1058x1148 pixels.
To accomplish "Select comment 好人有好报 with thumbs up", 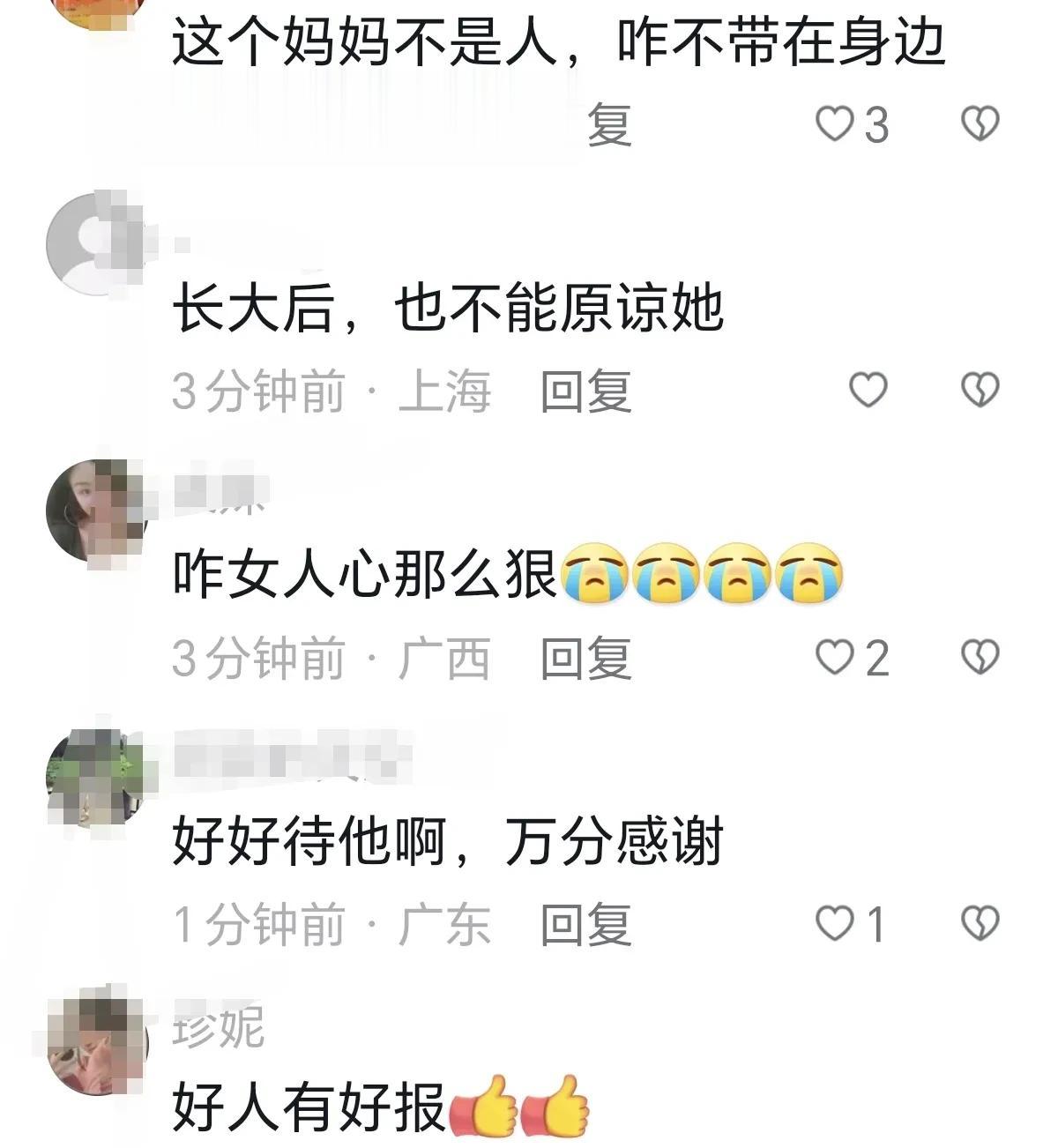I will coord(380,1107).
